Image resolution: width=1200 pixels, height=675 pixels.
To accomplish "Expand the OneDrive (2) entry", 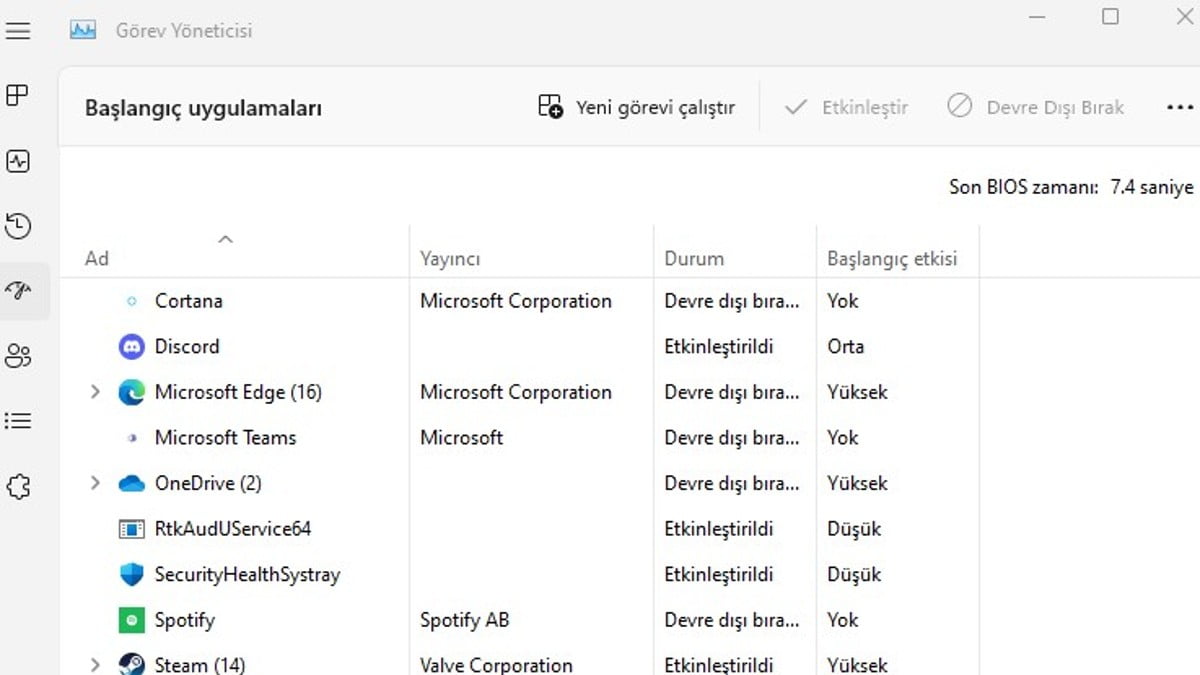I will click(x=95, y=483).
